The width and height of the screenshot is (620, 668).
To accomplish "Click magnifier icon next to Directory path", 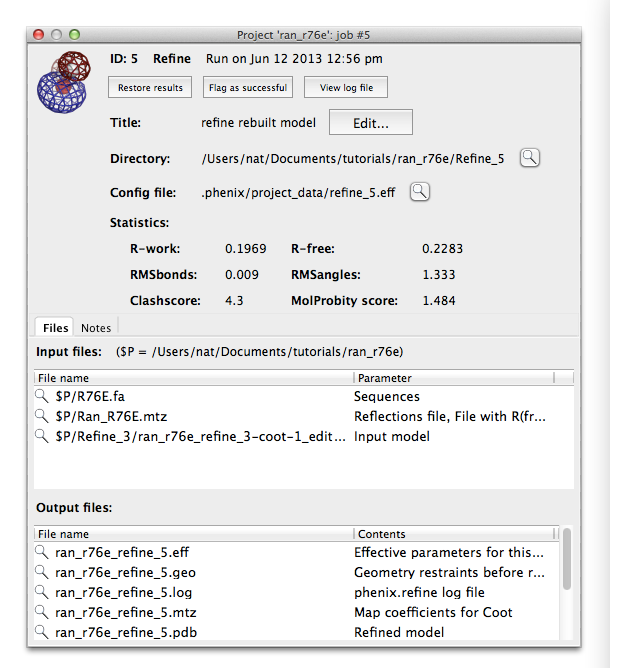I will [x=530, y=158].
